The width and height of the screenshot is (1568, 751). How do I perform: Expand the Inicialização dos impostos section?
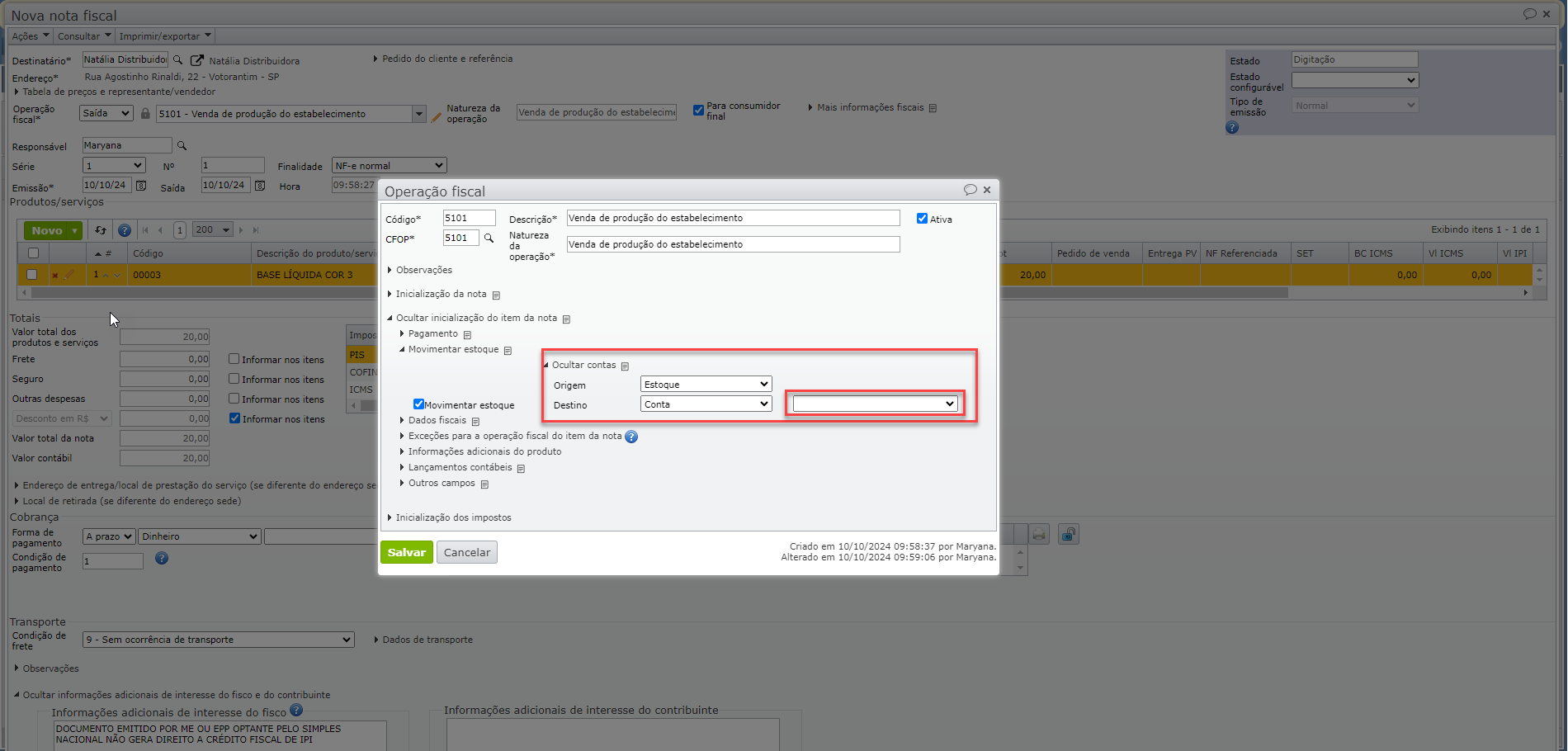coord(450,518)
